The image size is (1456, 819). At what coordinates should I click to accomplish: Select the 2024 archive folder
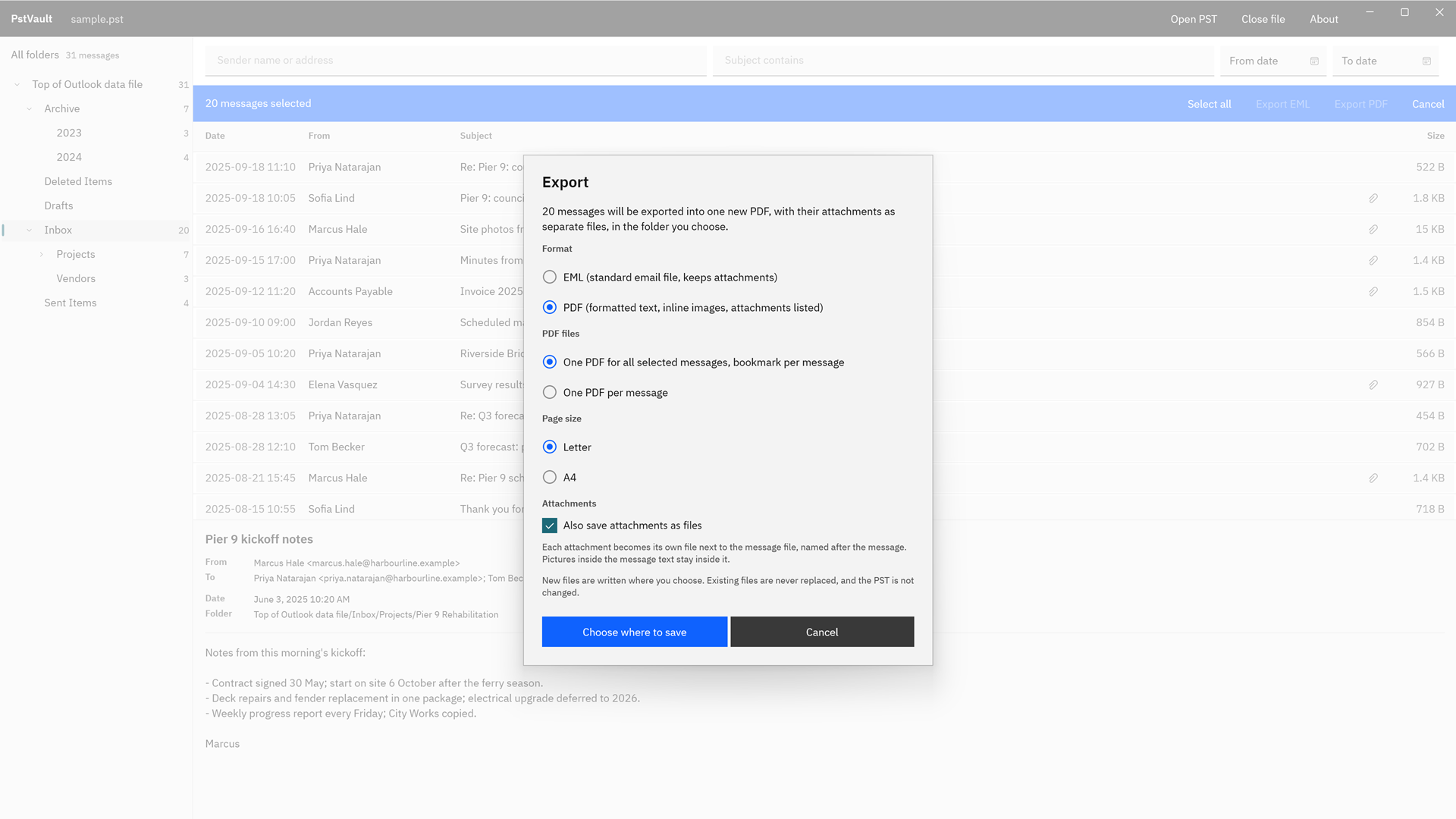click(96, 157)
